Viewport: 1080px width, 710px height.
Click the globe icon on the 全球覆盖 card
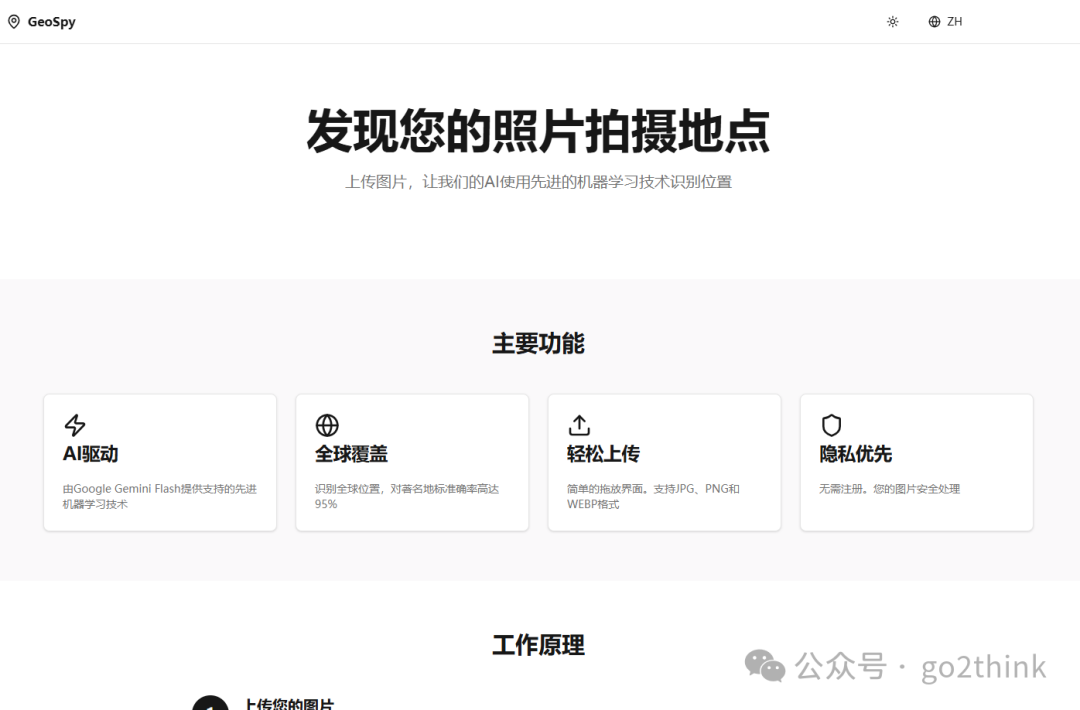coord(327,425)
